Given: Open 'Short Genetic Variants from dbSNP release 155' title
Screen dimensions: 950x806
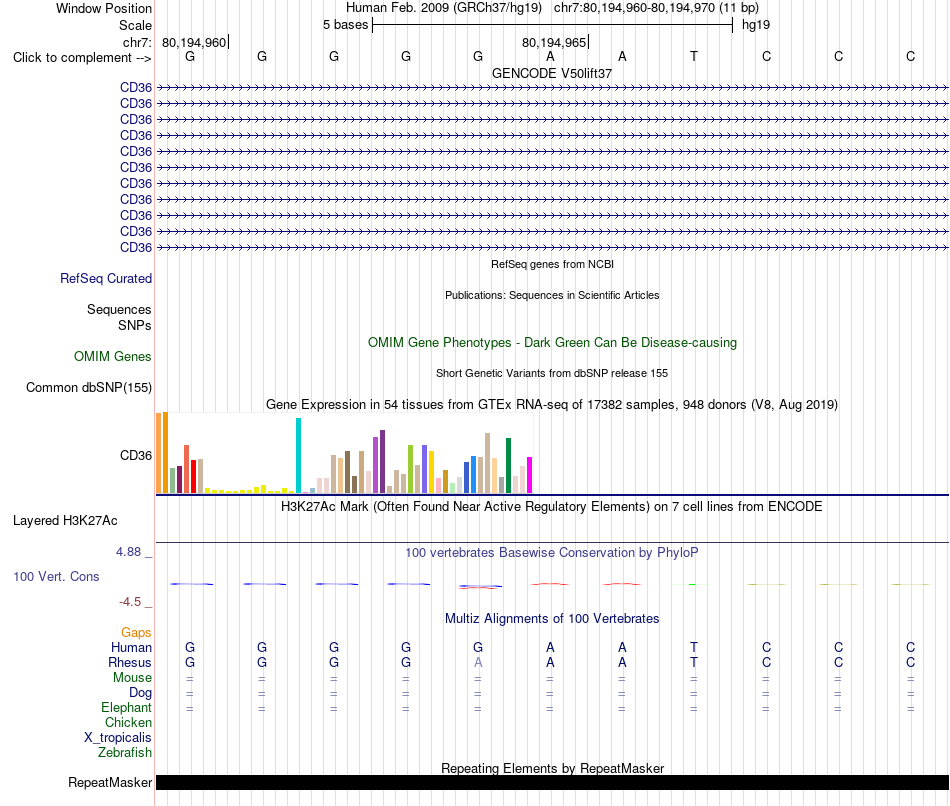Looking at the screenshot, I should coord(552,373).
